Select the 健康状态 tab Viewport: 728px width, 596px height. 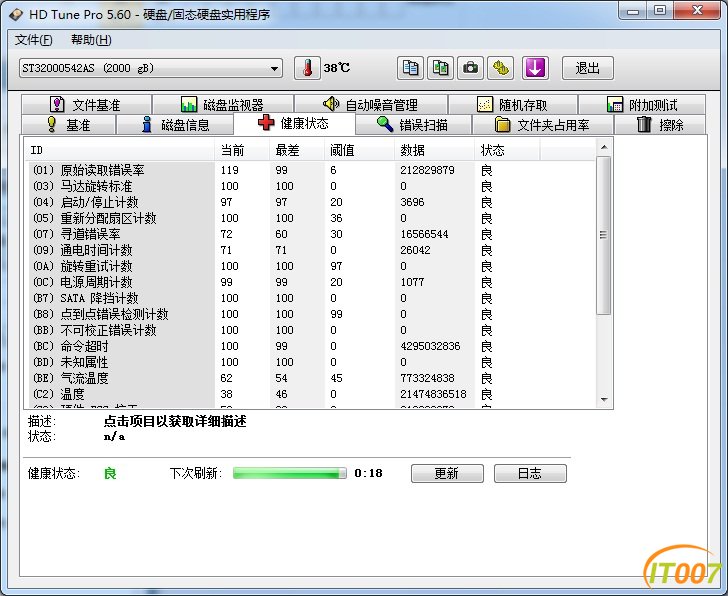tap(294, 123)
